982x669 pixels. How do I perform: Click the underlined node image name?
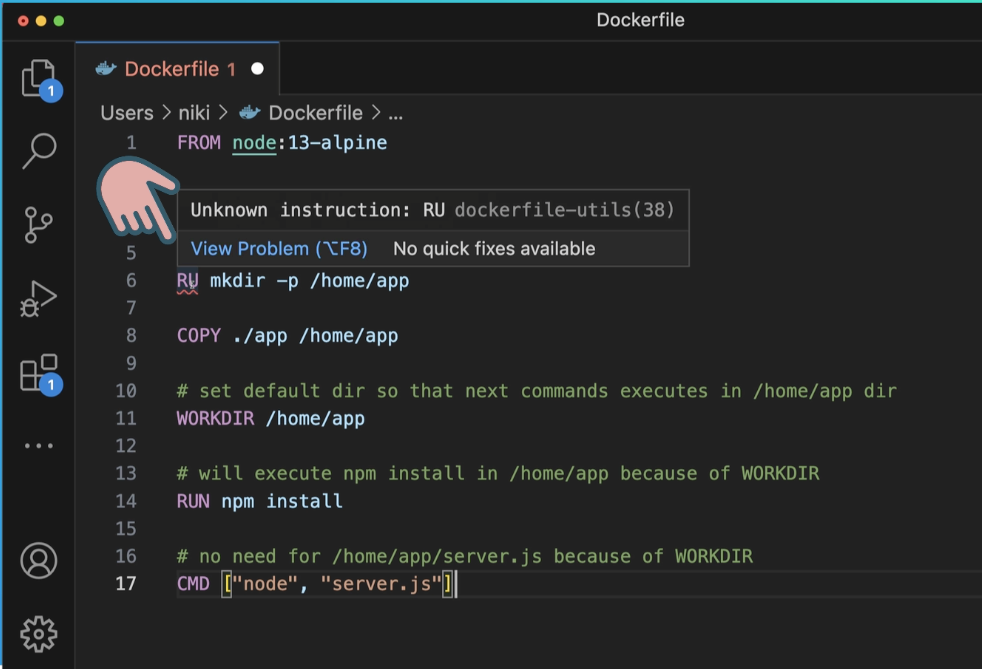tap(254, 143)
